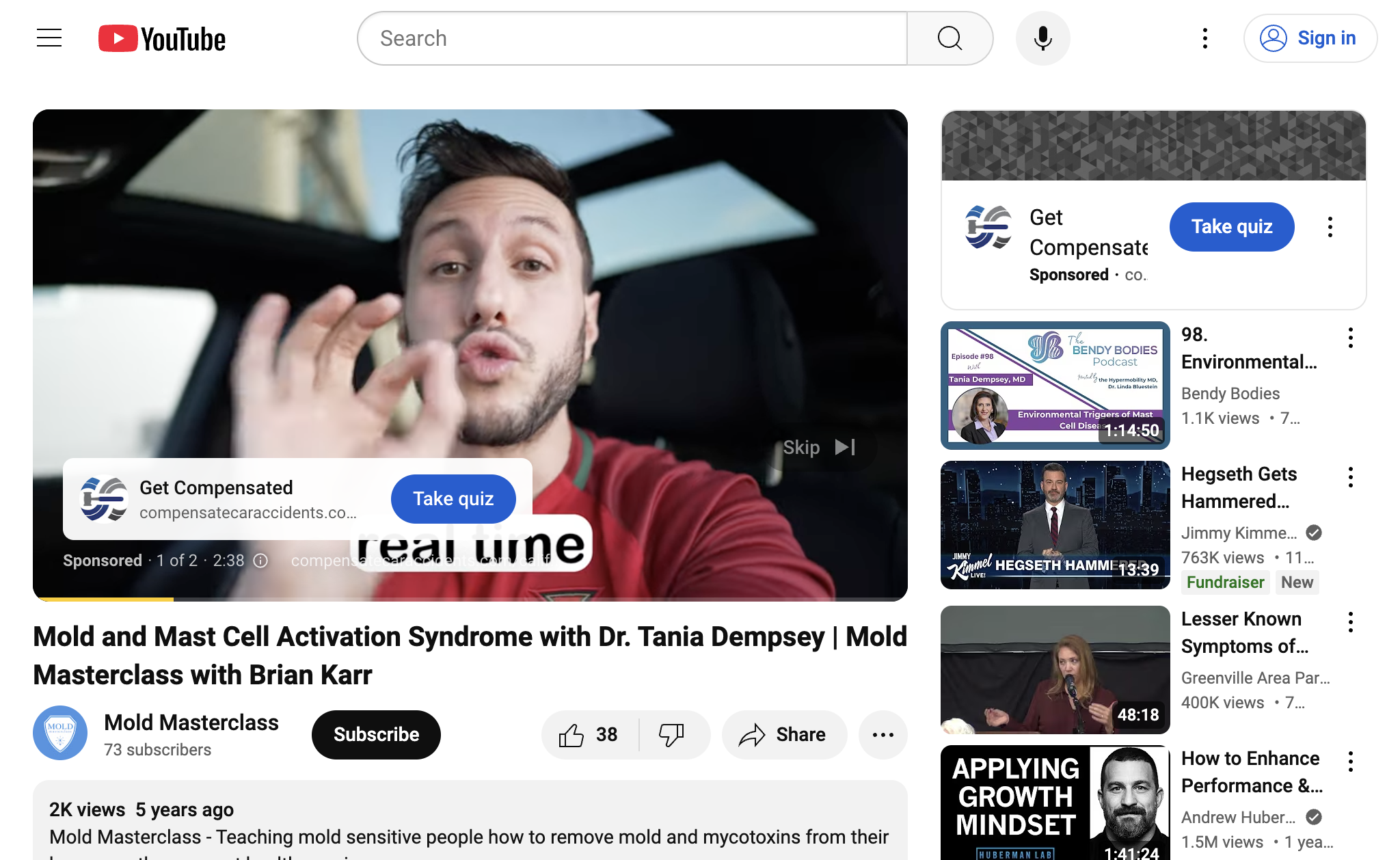This screenshot has height=860, width=1400.
Task: Open Andrew Huber... channel name
Action: 1239,818
